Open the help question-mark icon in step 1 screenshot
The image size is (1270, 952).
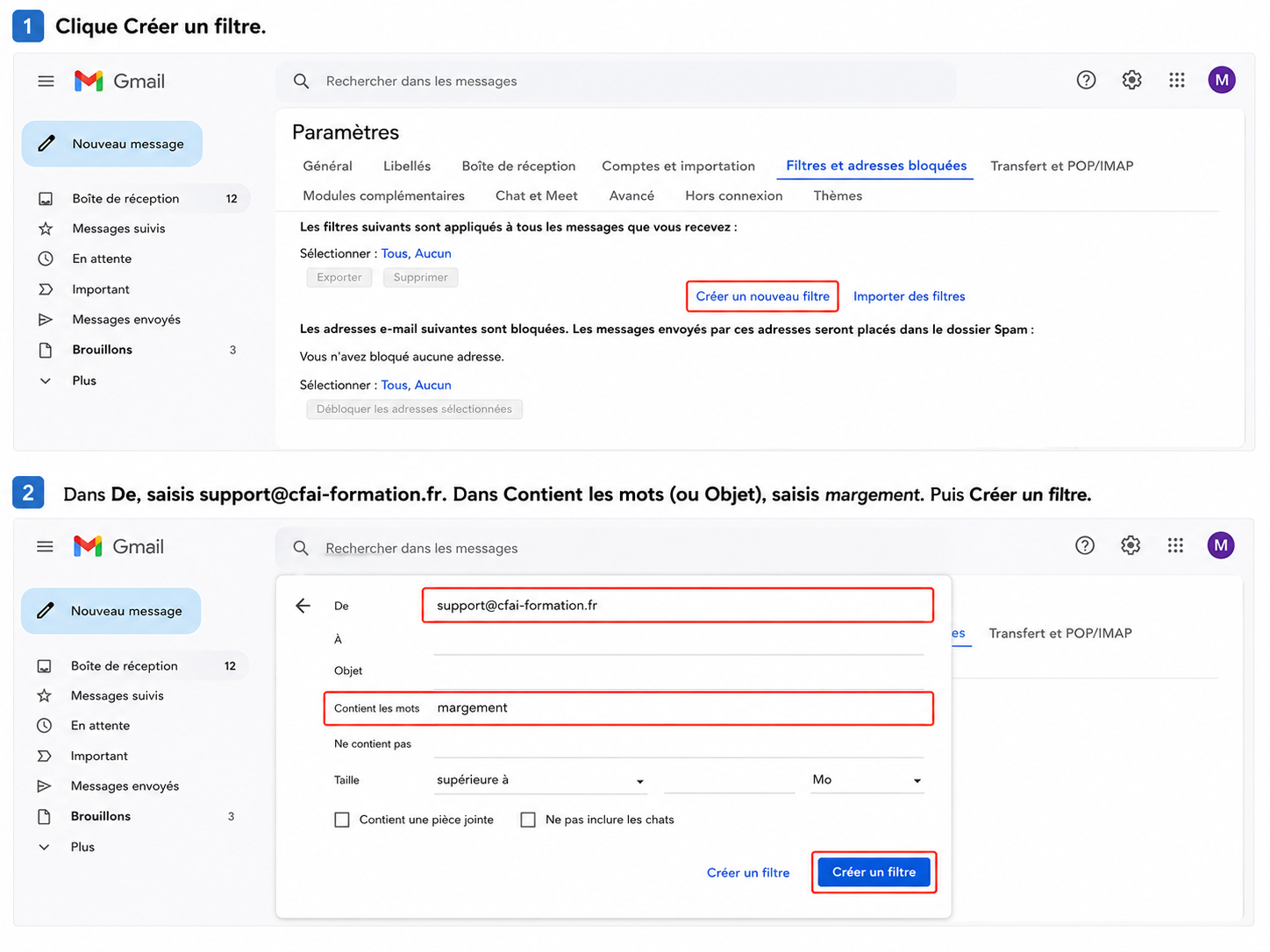[1086, 80]
